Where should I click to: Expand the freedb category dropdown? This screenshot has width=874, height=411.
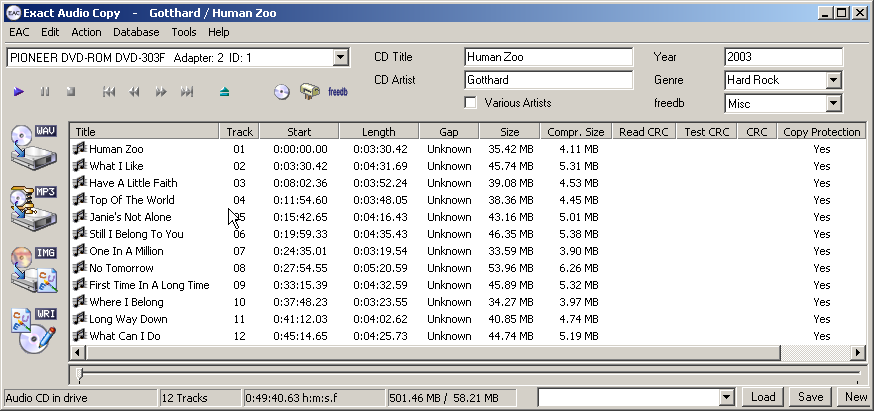[833, 103]
